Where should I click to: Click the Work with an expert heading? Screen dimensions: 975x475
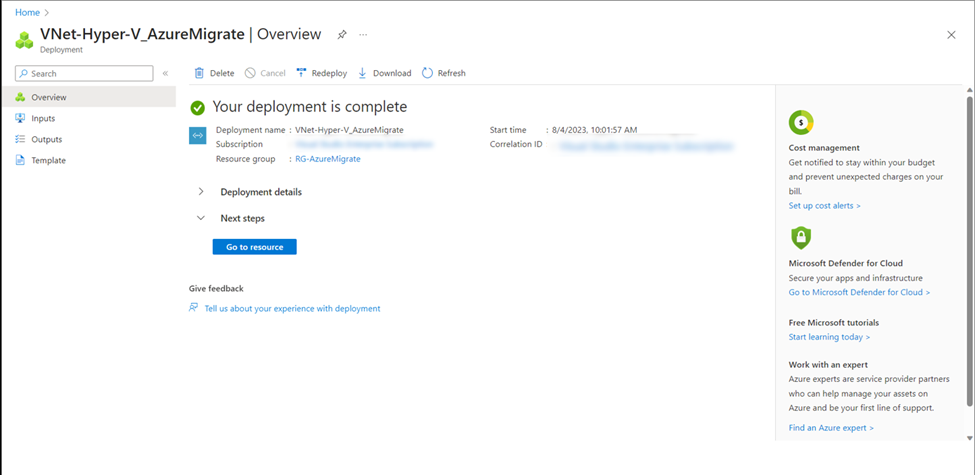click(828, 365)
